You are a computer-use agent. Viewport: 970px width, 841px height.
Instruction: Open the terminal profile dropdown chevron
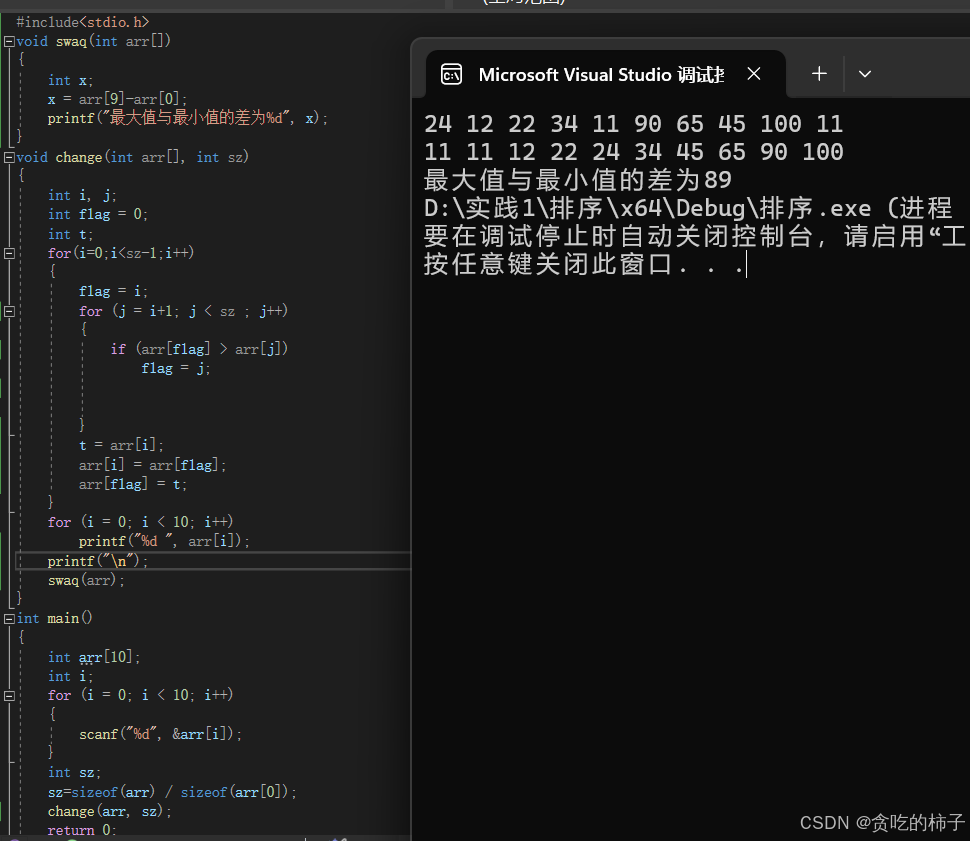pyautogui.click(x=865, y=74)
